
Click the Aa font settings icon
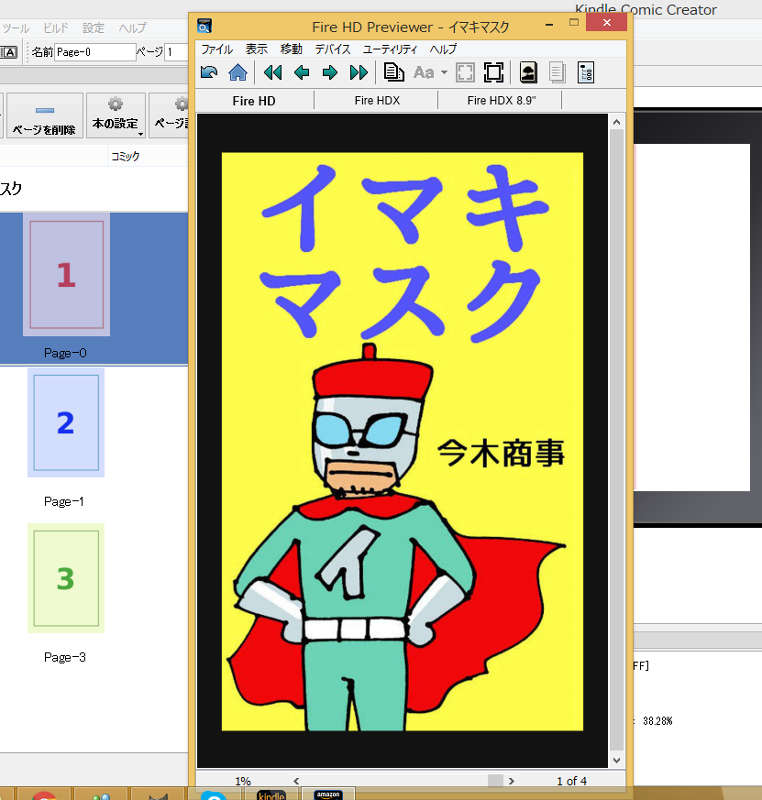[424, 72]
